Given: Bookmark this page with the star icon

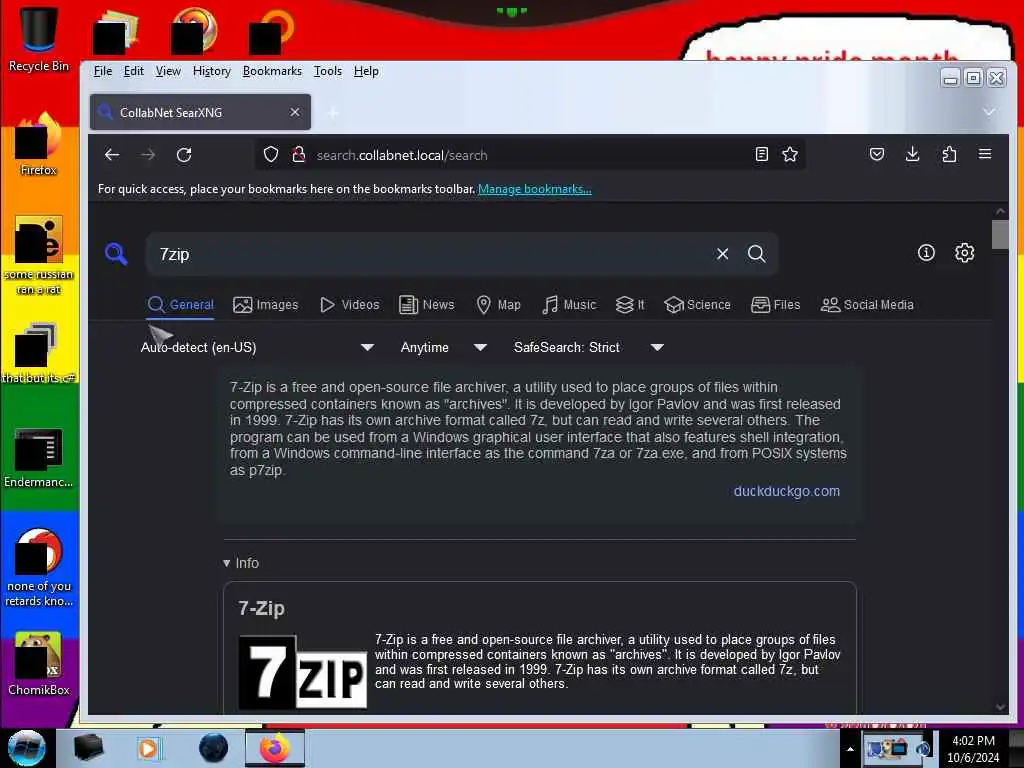Looking at the screenshot, I should (790, 155).
